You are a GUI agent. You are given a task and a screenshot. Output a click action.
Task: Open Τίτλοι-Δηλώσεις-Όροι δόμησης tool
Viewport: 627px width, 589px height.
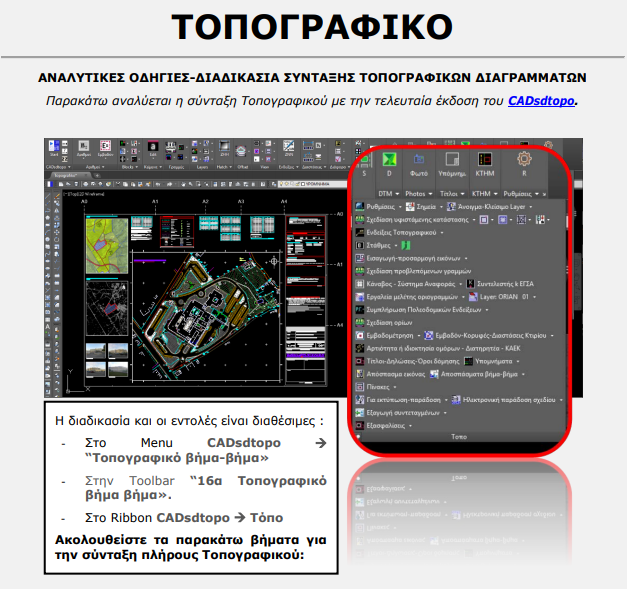pos(408,361)
